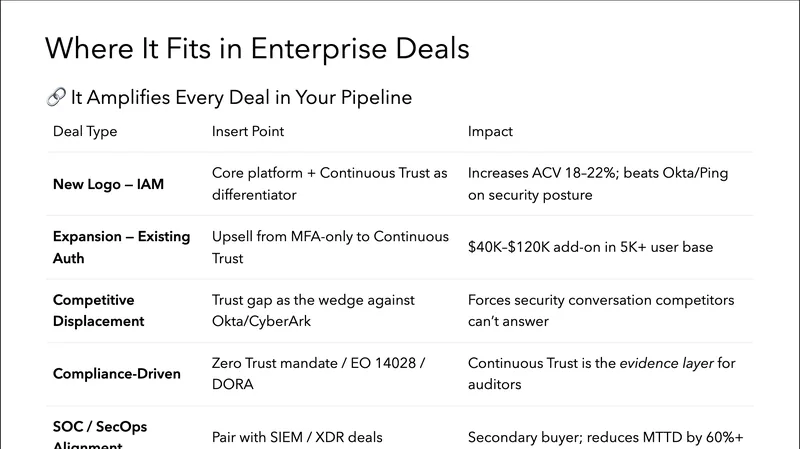800x449 pixels.
Task: Click the 'Impact' column header
Action: coord(491,131)
